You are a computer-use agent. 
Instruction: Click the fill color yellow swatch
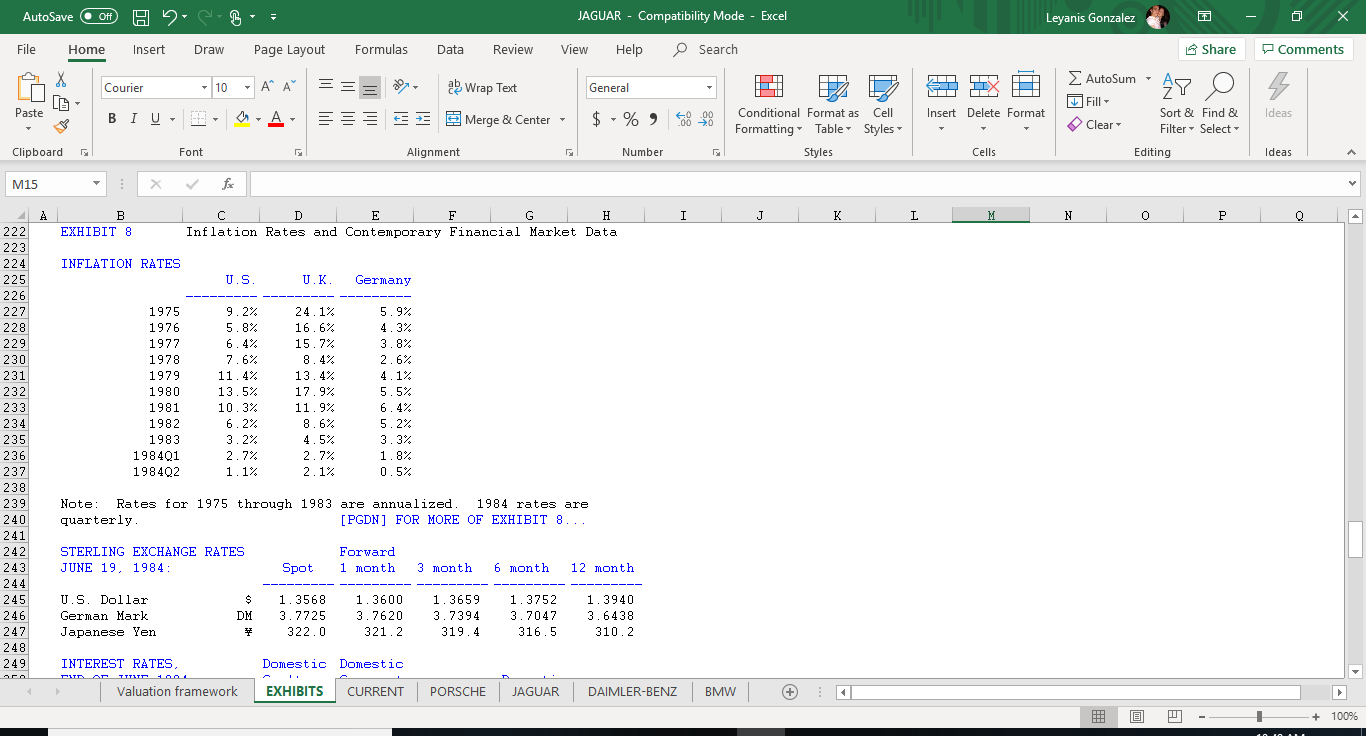pos(241,119)
